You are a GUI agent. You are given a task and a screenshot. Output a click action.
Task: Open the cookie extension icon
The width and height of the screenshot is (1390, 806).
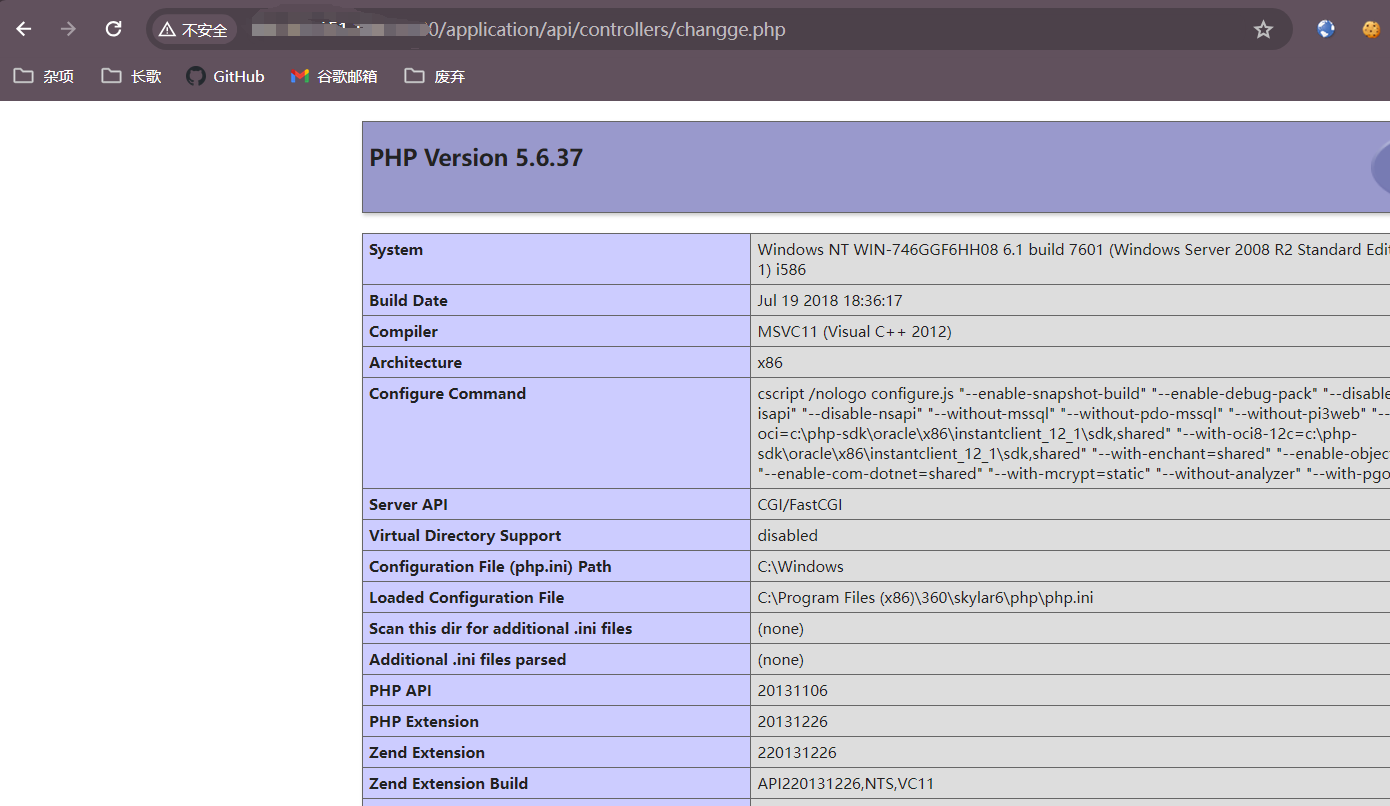[1371, 30]
